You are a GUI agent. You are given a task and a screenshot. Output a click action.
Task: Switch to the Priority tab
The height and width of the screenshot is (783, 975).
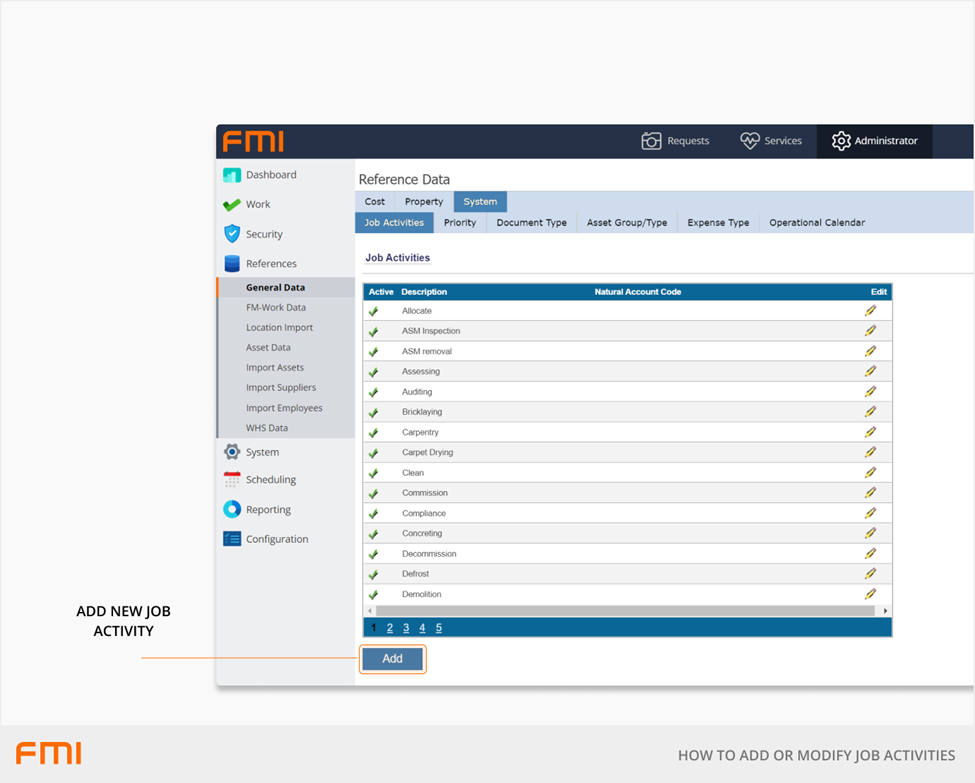pyautogui.click(x=460, y=223)
